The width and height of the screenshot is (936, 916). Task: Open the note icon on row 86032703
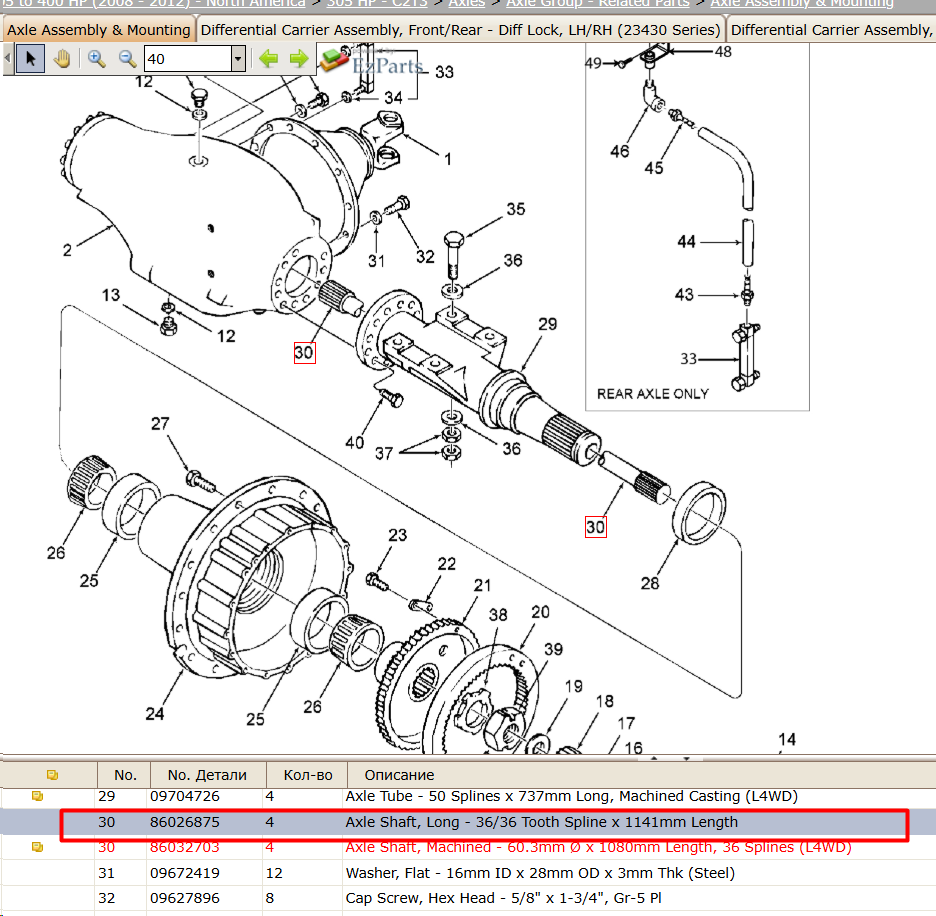pyautogui.click(x=38, y=847)
